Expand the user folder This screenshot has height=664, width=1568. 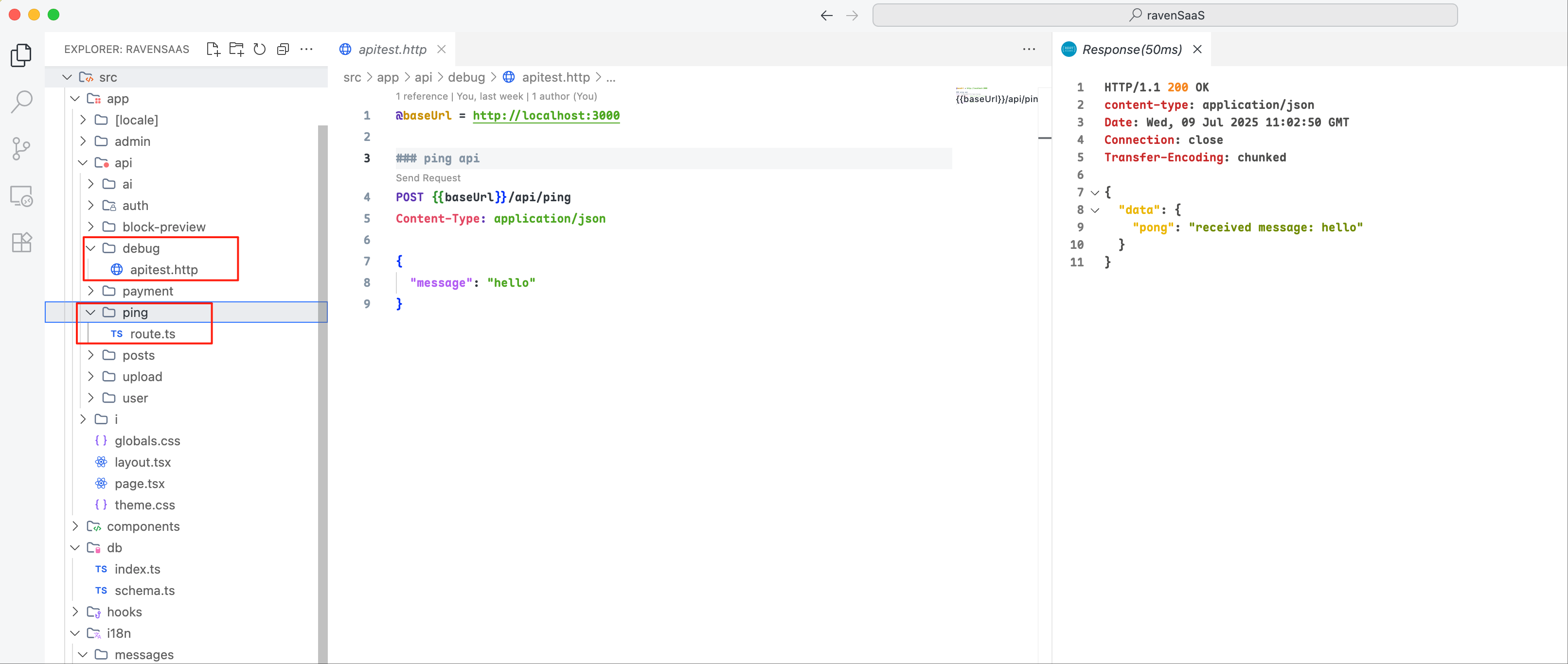(91, 398)
